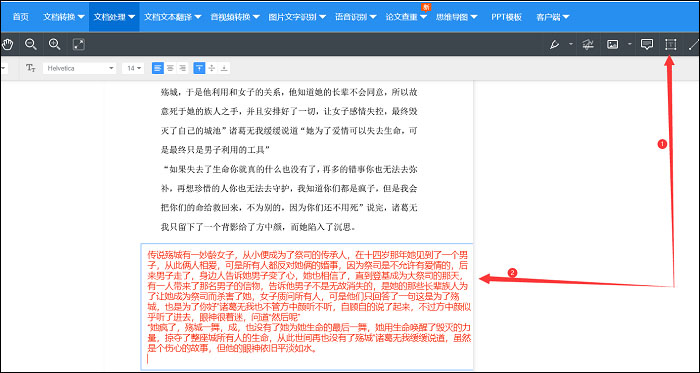Screen dimensions: 700x373
Task: Open the PPT模板 page
Action: click(x=506, y=17)
